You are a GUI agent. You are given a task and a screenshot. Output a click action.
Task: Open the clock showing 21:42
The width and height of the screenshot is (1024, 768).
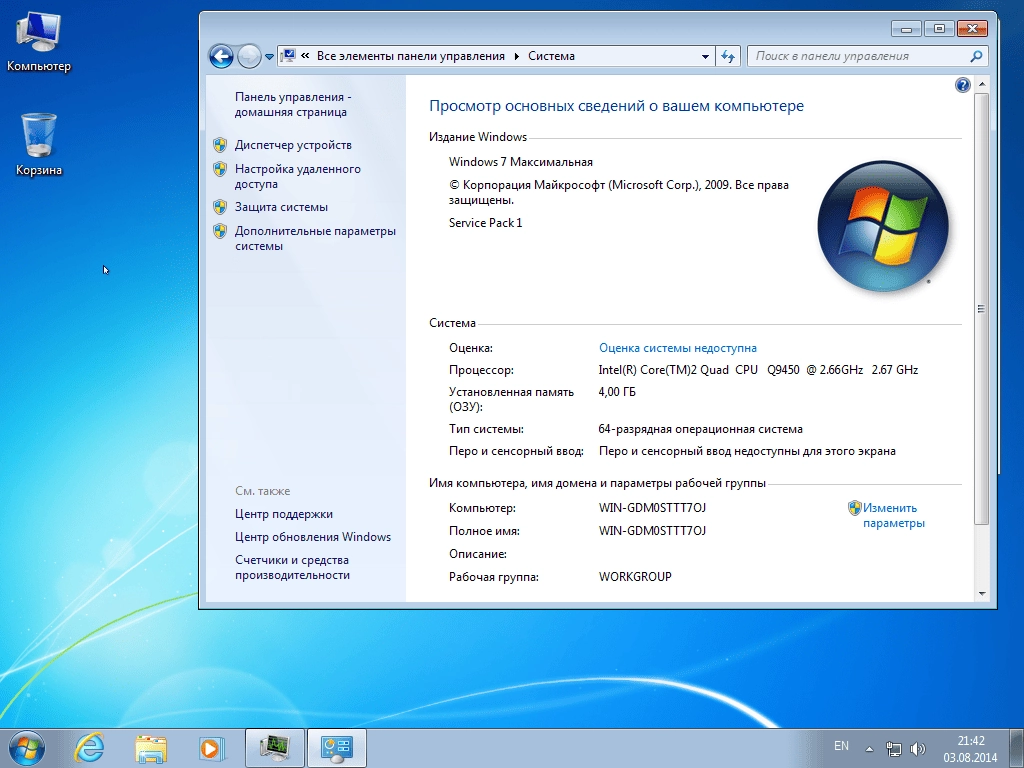click(971, 749)
